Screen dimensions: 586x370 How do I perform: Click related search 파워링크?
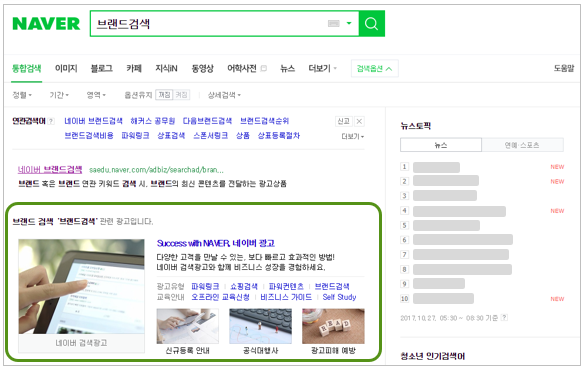click(135, 135)
